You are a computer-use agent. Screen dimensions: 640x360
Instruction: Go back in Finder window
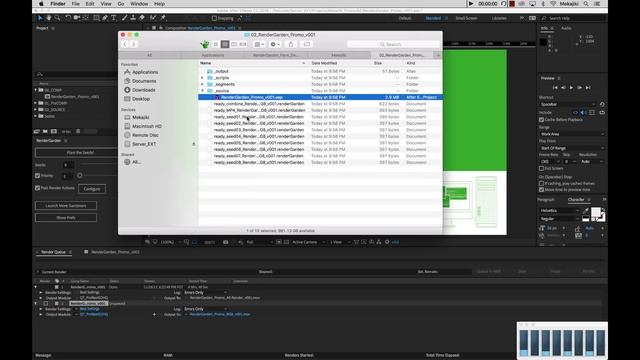(x=125, y=44)
